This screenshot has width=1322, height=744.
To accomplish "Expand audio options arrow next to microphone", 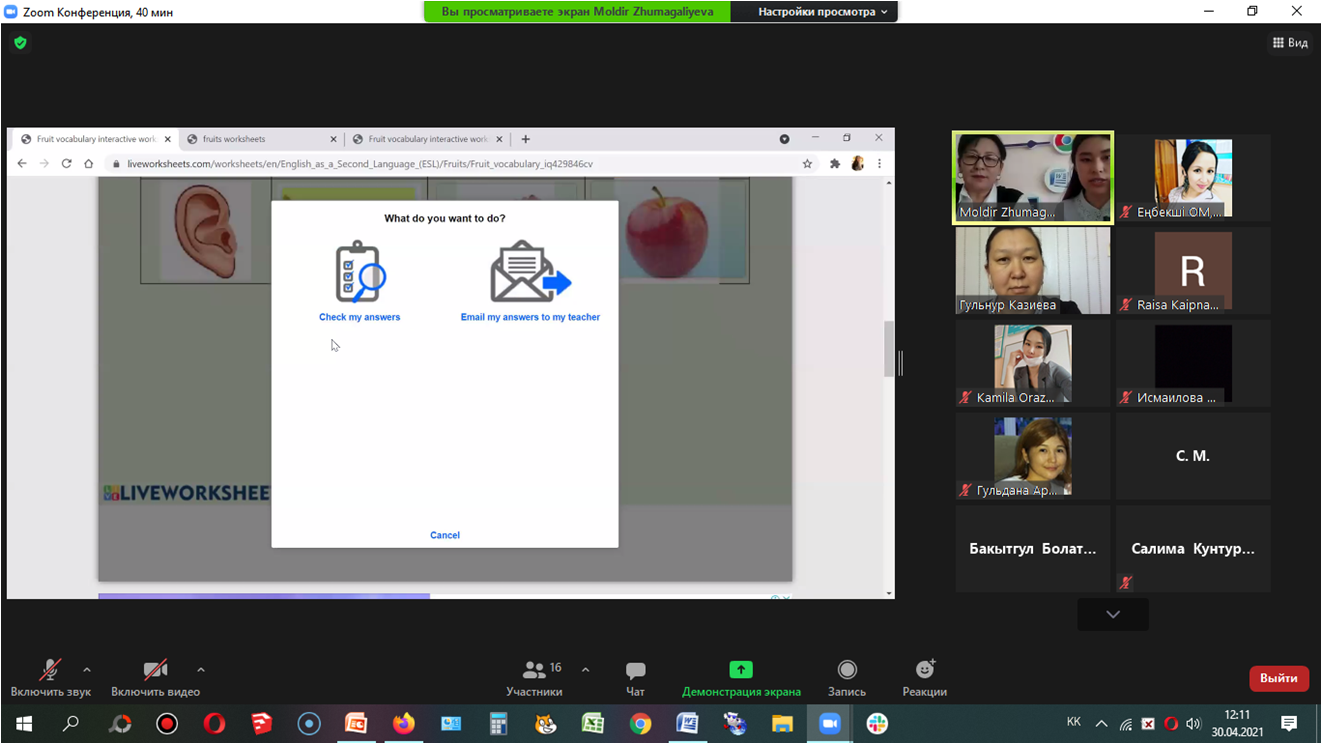I will (x=87, y=670).
